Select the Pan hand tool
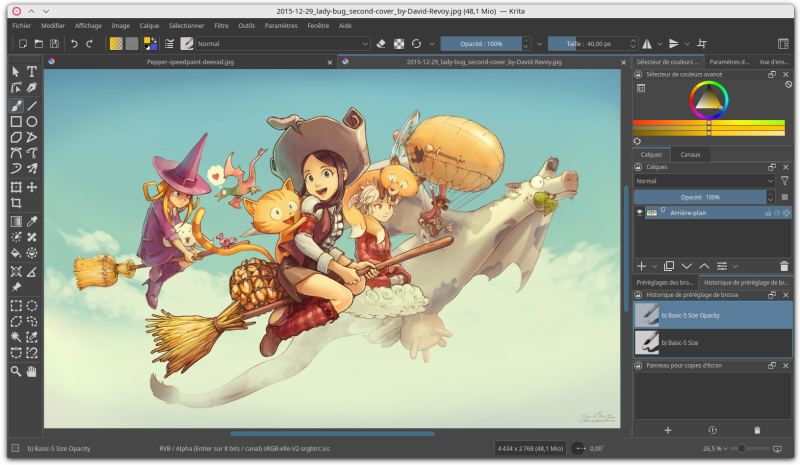Image resolution: width=800 pixels, height=465 pixels. (x=32, y=371)
